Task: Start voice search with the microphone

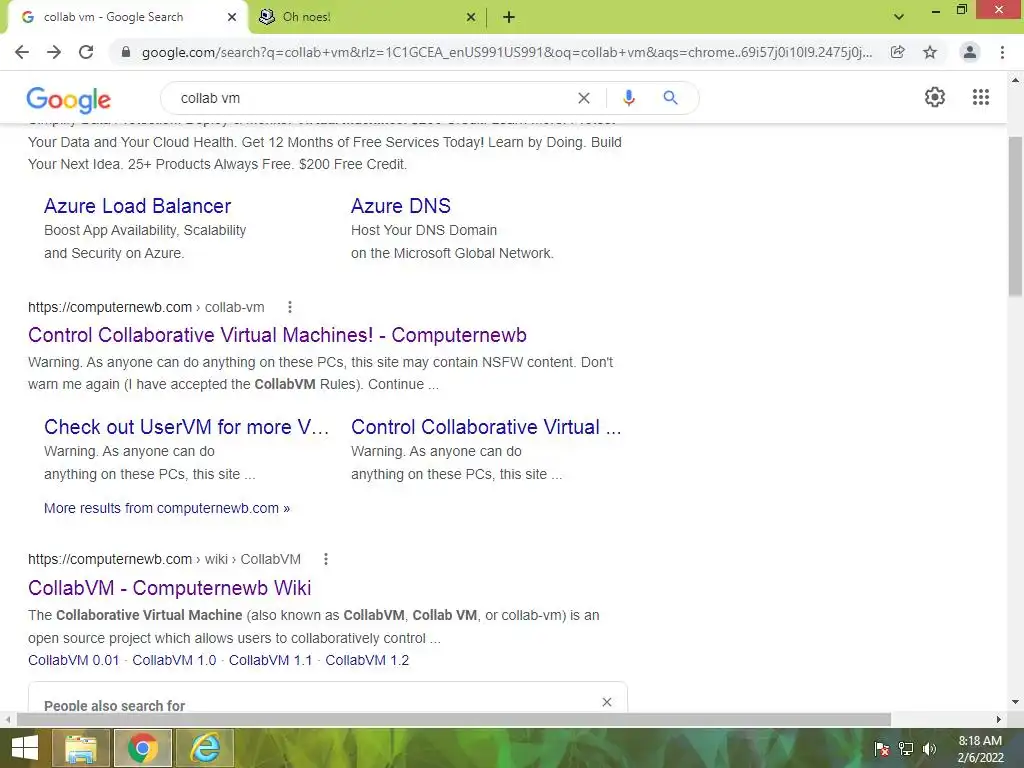Action: point(629,98)
